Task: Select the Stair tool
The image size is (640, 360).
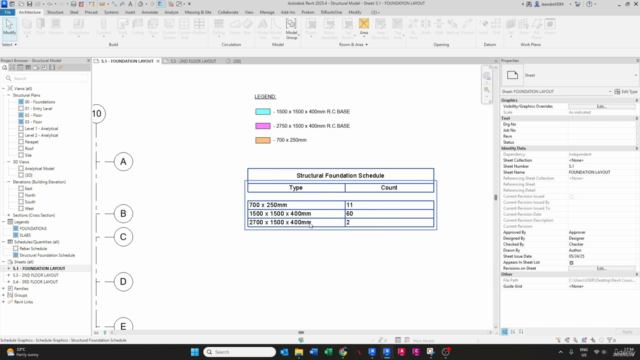Action: point(247,27)
